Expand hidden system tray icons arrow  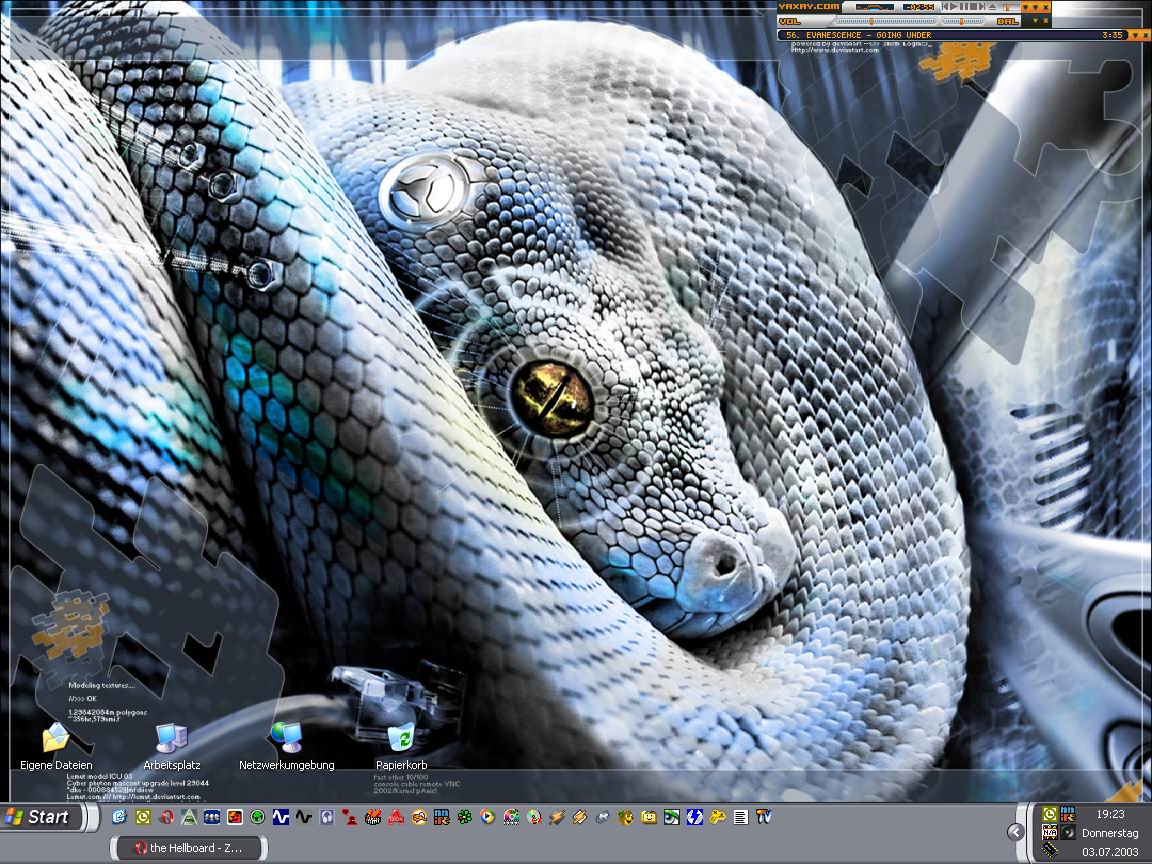1015,832
